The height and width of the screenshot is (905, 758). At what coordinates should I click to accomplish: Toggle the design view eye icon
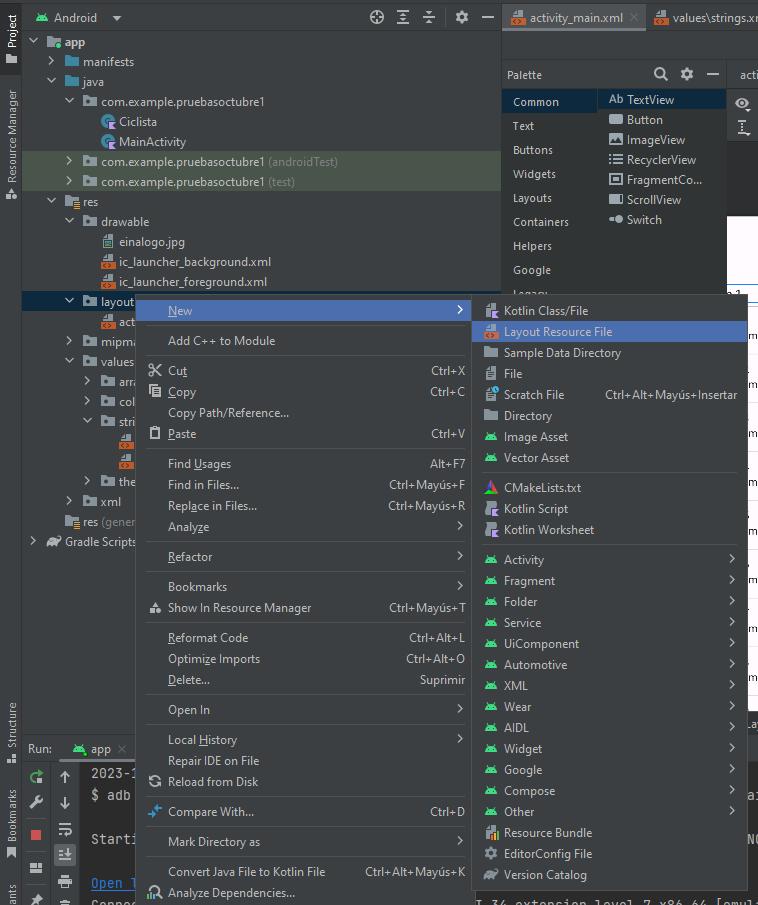[x=743, y=103]
